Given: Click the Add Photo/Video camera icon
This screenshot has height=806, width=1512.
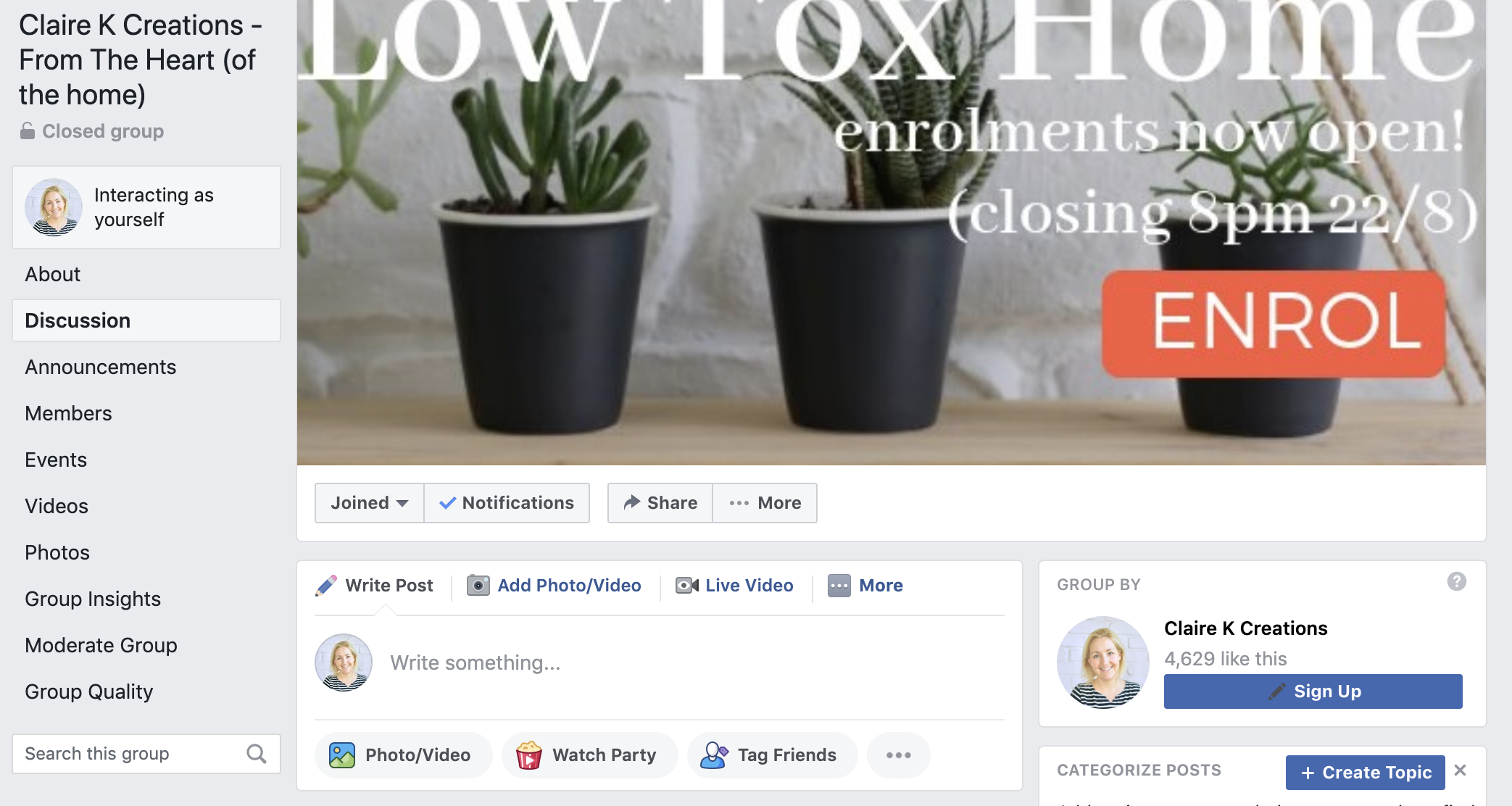Looking at the screenshot, I should click(x=478, y=585).
